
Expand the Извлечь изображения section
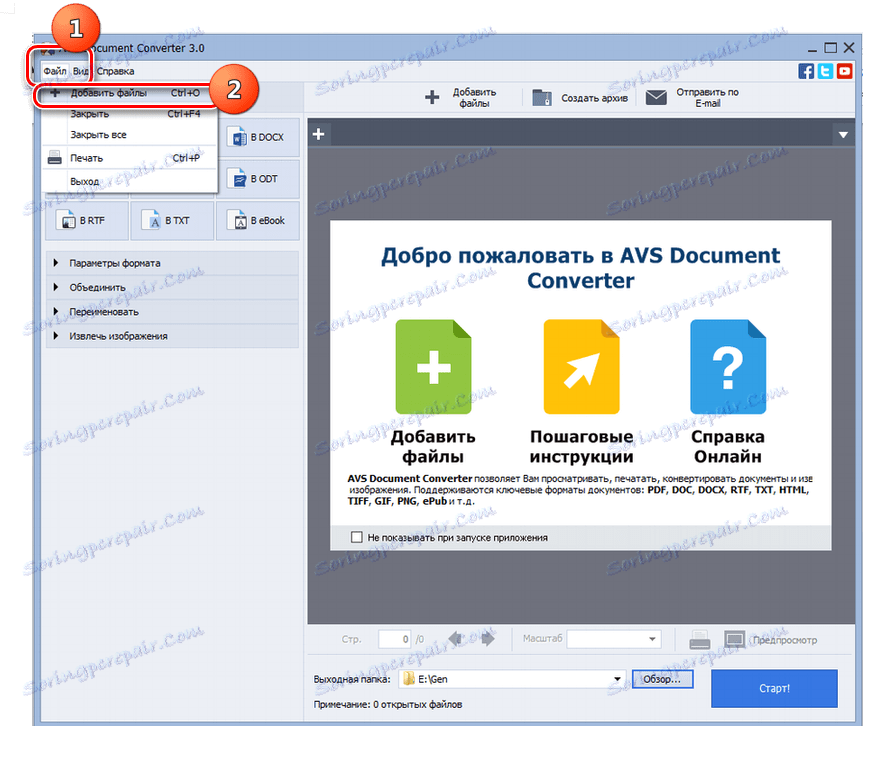(x=172, y=336)
